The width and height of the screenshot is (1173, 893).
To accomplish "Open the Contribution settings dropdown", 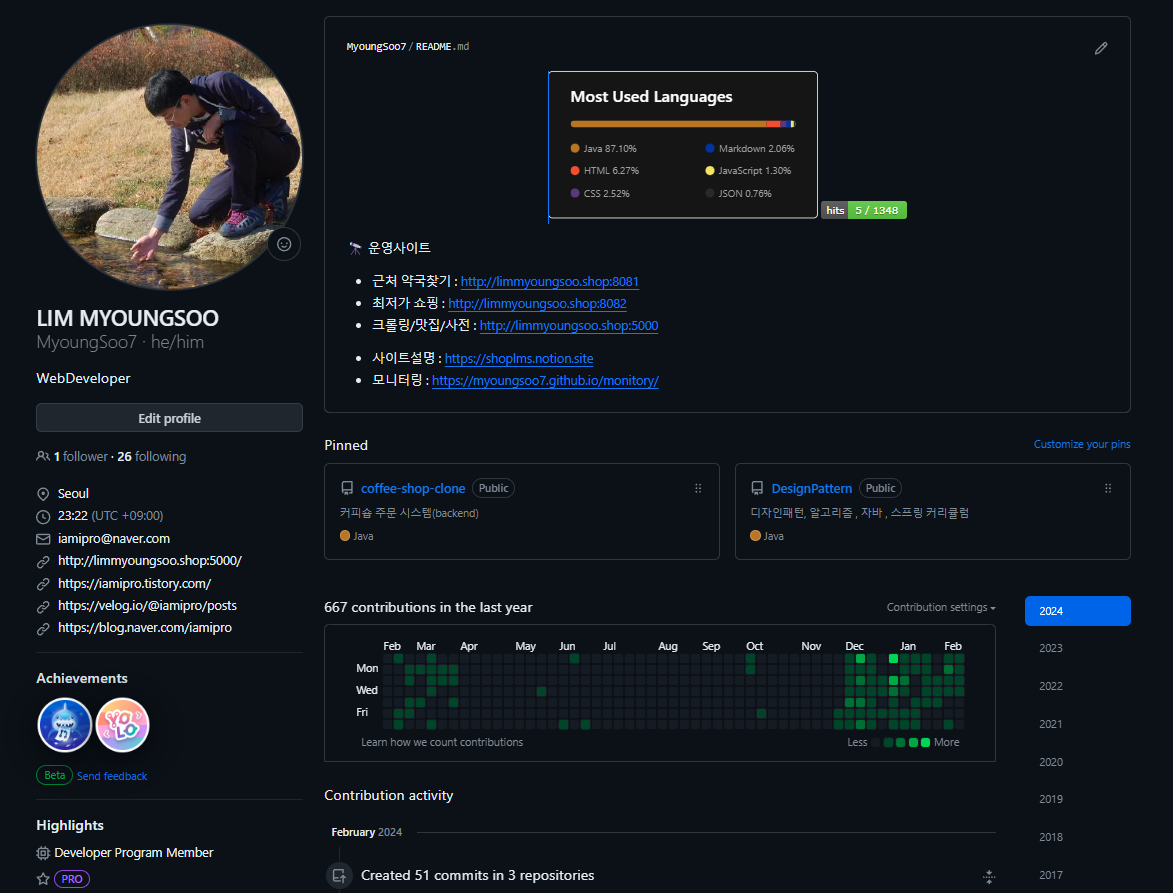I will 940,607.
